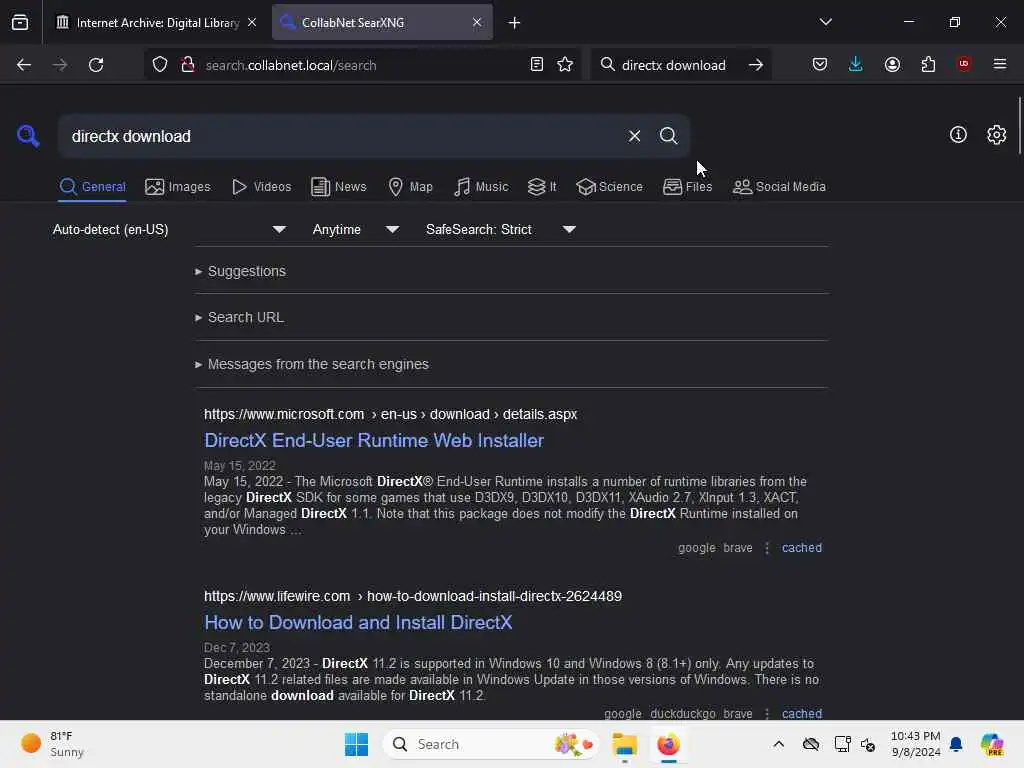The image size is (1024, 768).
Task: Open the Firefox View tab icon
Action: [20, 22]
